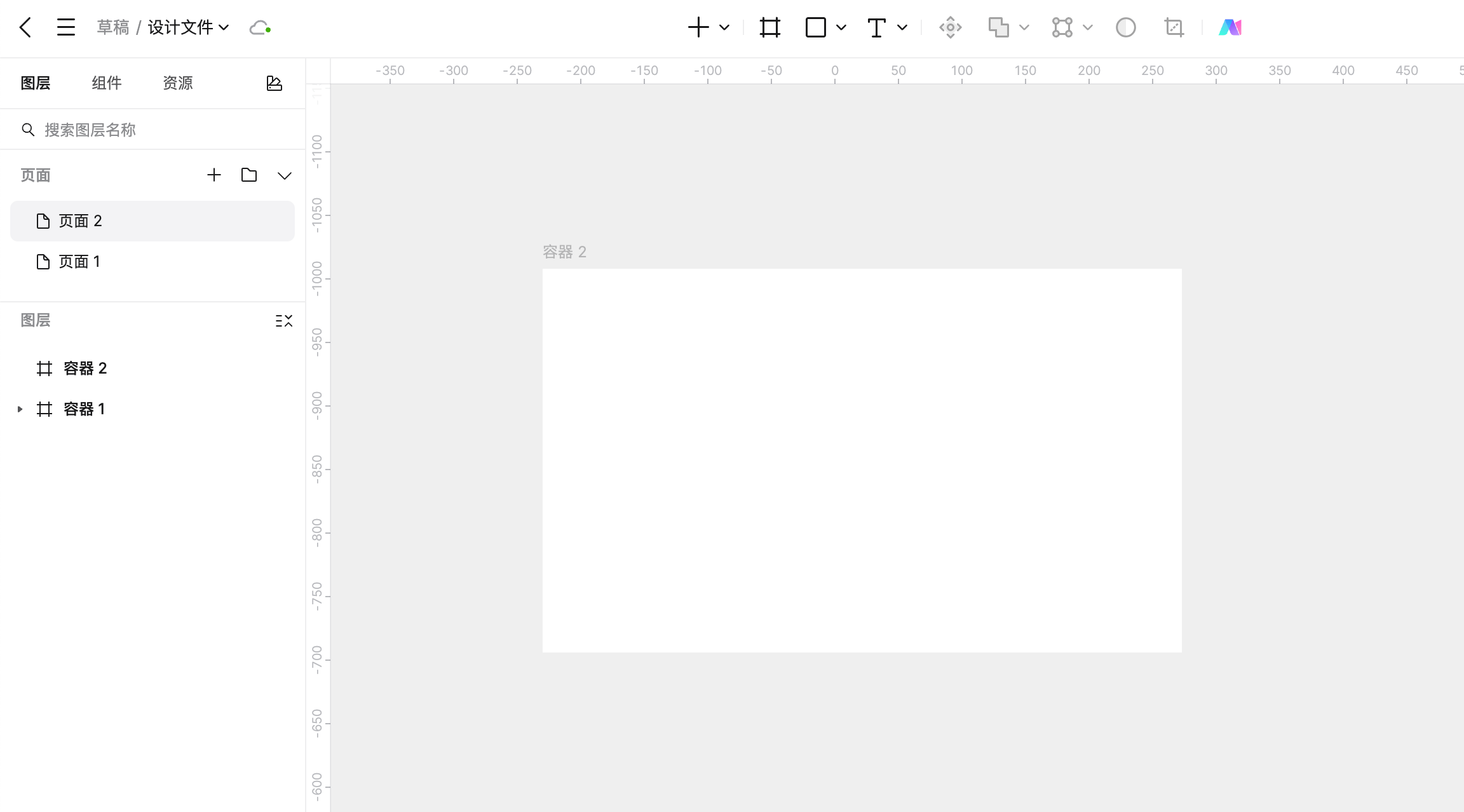Select the text tool
The width and height of the screenshot is (1464, 812).
coord(876,27)
